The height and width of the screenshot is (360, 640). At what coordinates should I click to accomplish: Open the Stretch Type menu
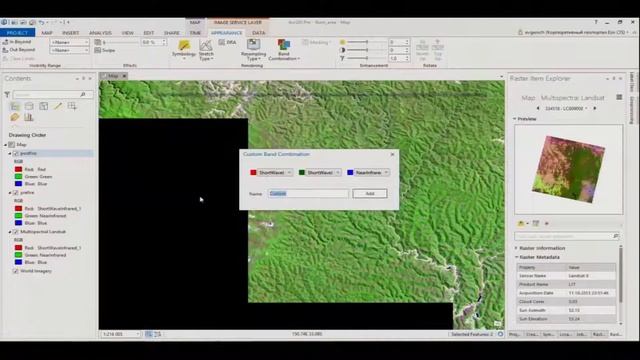tap(206, 50)
